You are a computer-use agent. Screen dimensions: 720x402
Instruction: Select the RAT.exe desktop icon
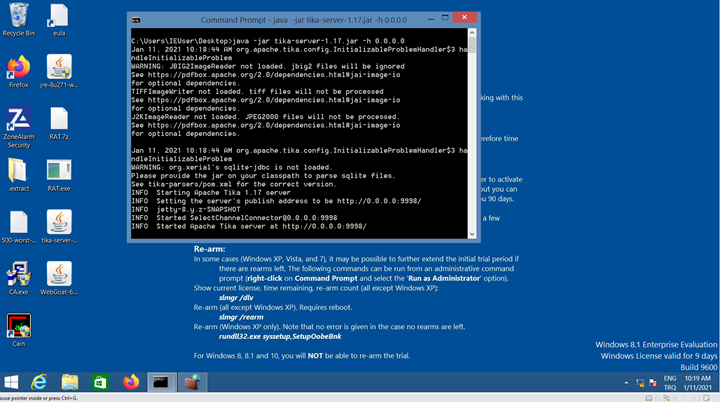pos(59,175)
